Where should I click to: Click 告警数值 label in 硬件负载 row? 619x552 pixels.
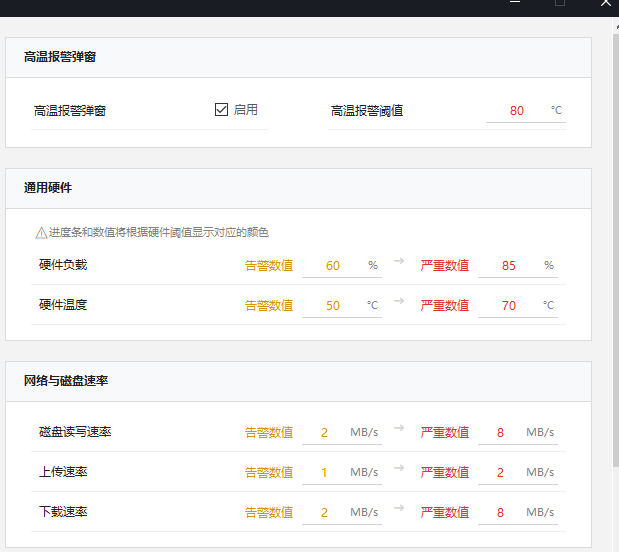pos(269,266)
